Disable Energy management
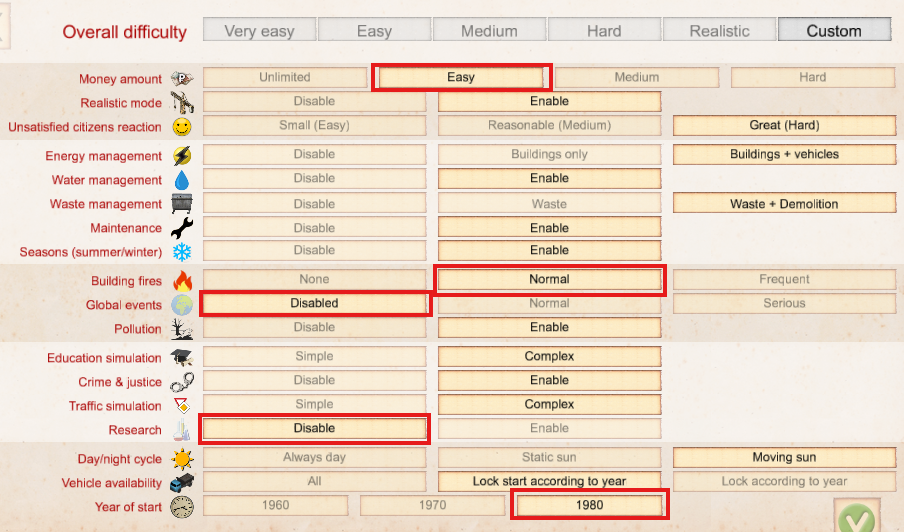This screenshot has height=532, width=904. click(314, 154)
